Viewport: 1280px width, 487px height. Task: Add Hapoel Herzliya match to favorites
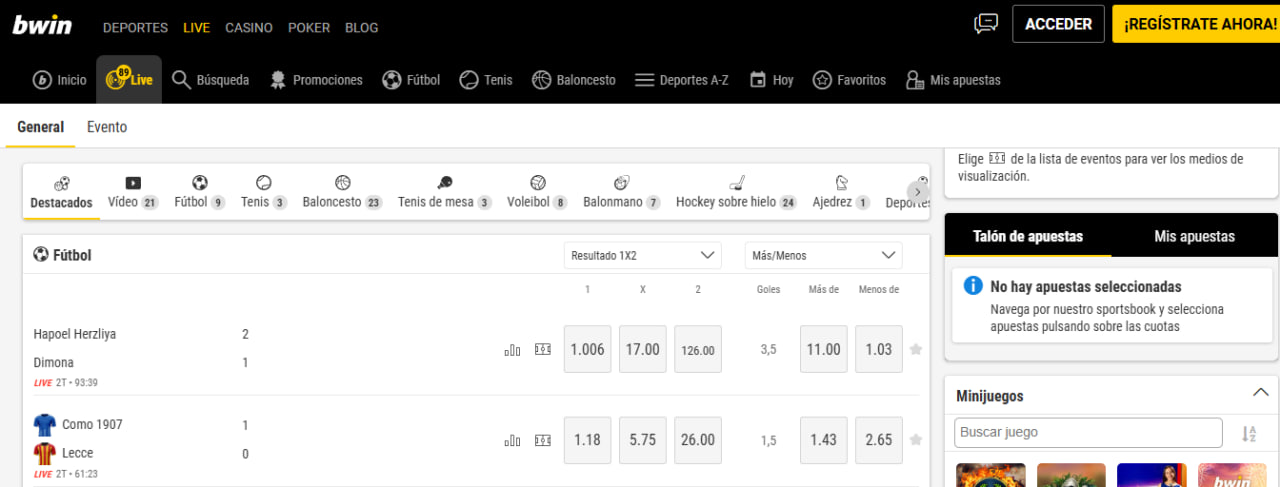[x=916, y=350]
